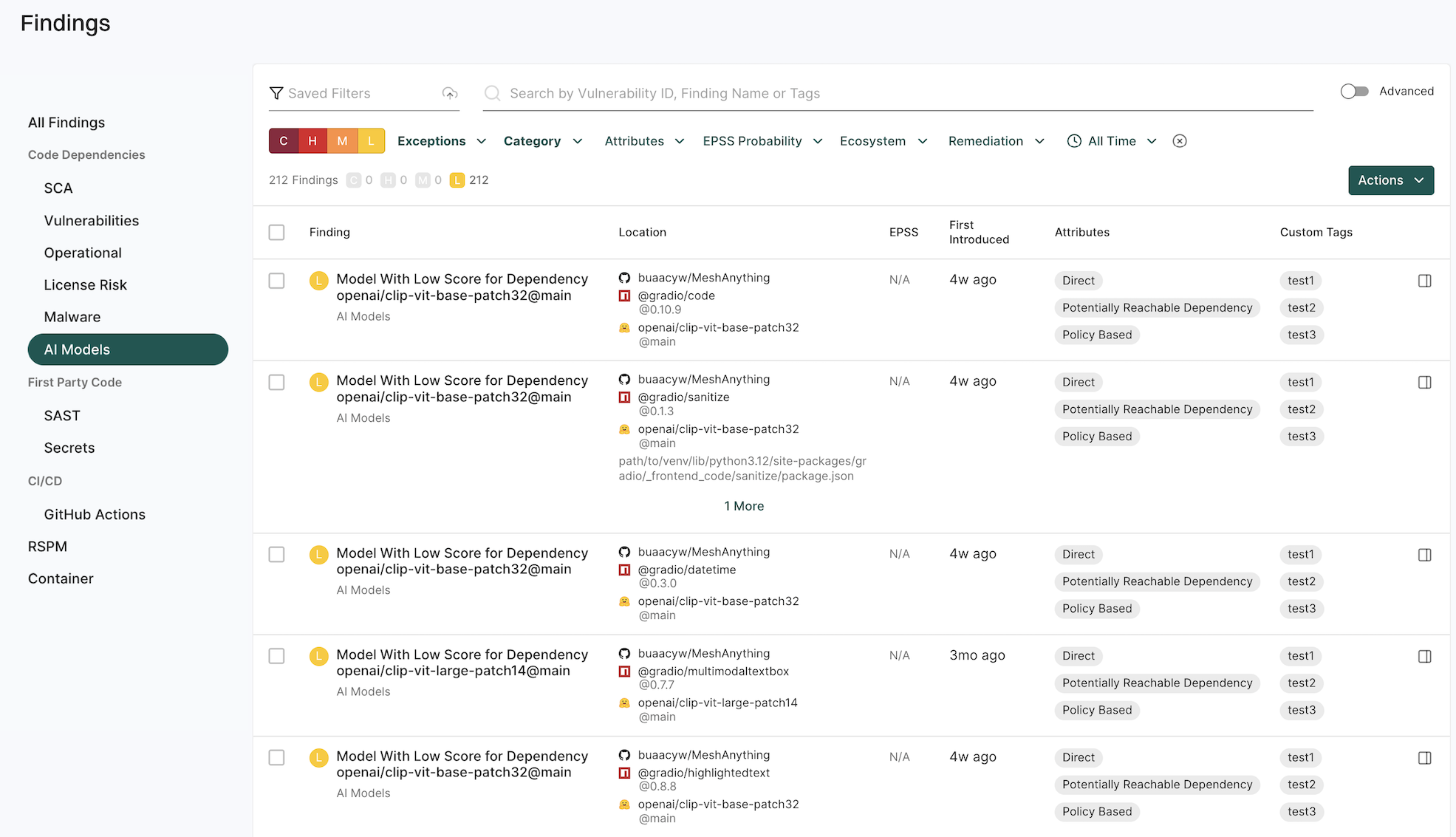Click the Saved Filters funnel icon

276,93
